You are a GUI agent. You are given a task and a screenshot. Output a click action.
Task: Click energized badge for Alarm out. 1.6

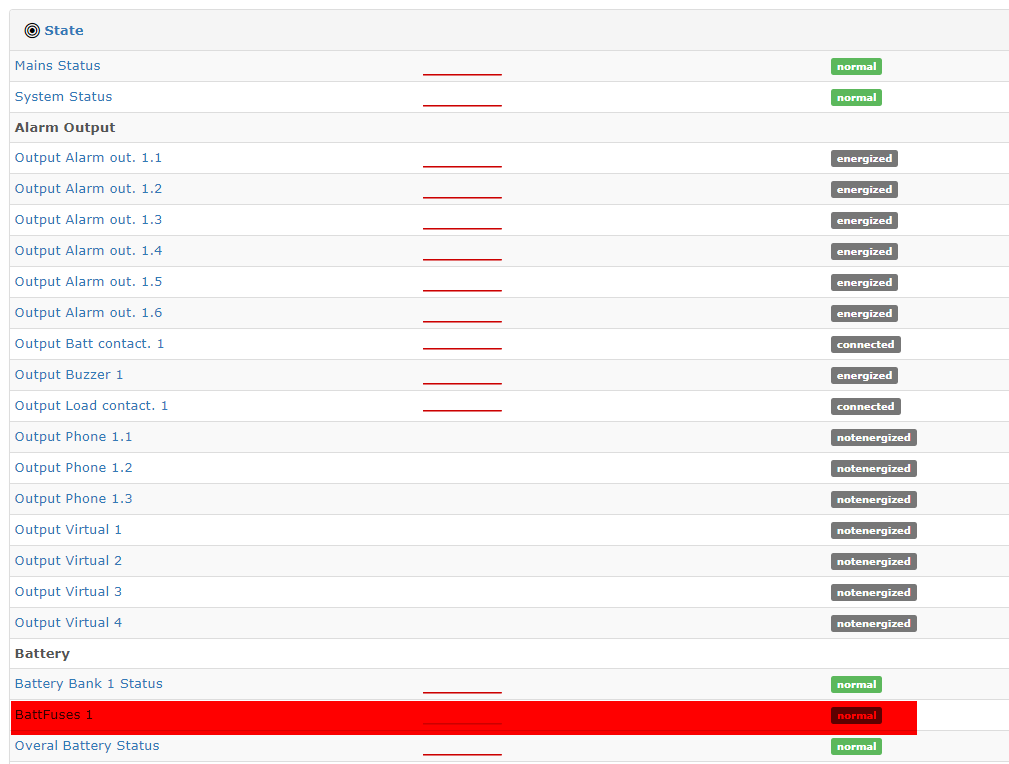coord(864,313)
